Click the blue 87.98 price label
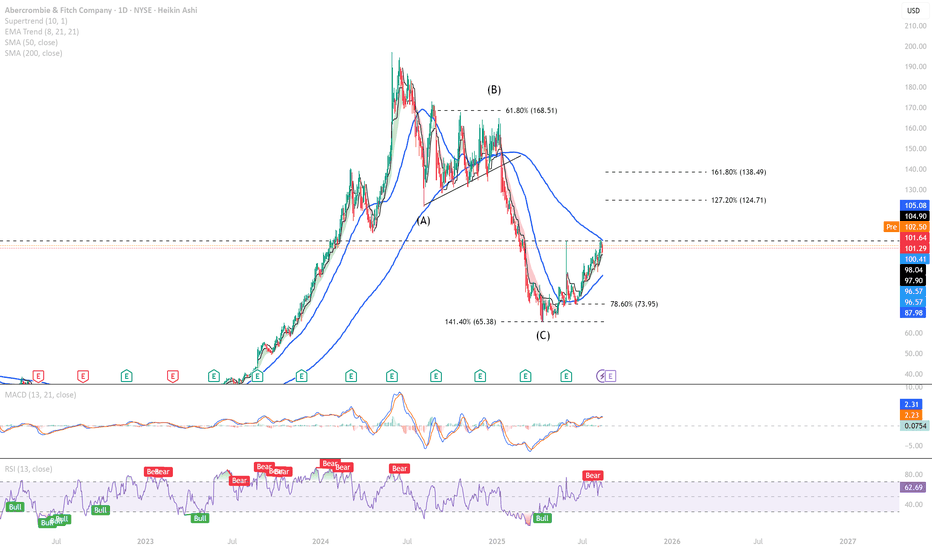 tap(914, 313)
